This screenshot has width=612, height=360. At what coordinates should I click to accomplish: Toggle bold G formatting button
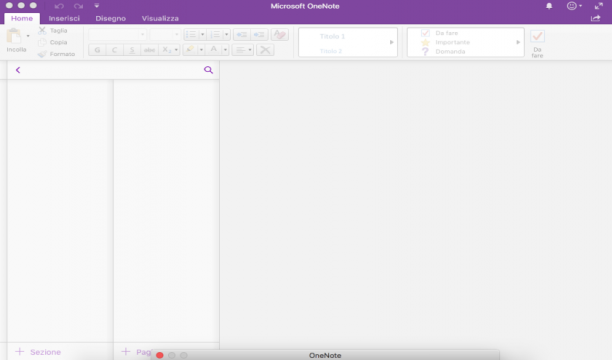(97, 50)
